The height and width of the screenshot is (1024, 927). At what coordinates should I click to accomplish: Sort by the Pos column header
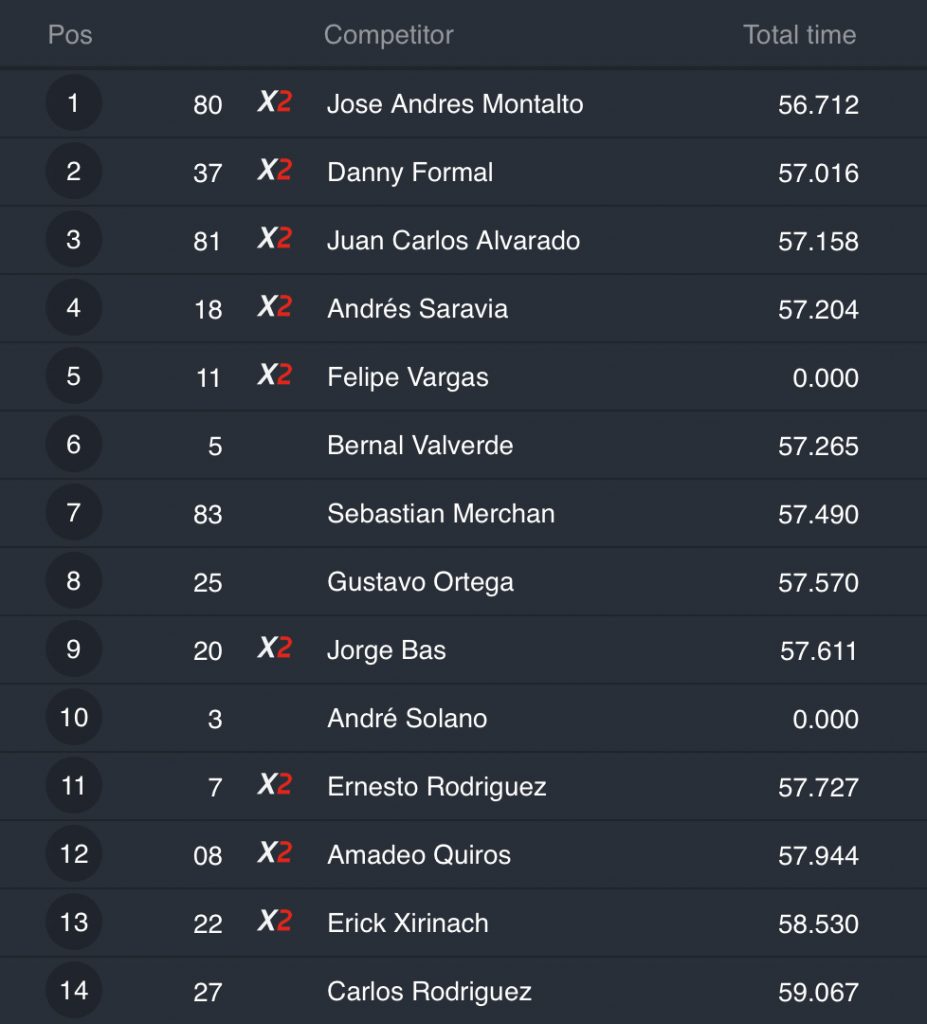point(70,35)
